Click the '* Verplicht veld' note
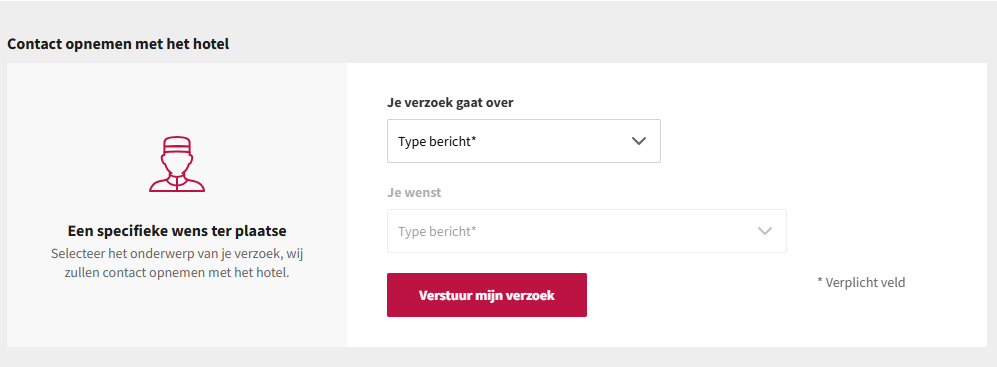This screenshot has width=997, height=367. pyautogui.click(x=861, y=282)
